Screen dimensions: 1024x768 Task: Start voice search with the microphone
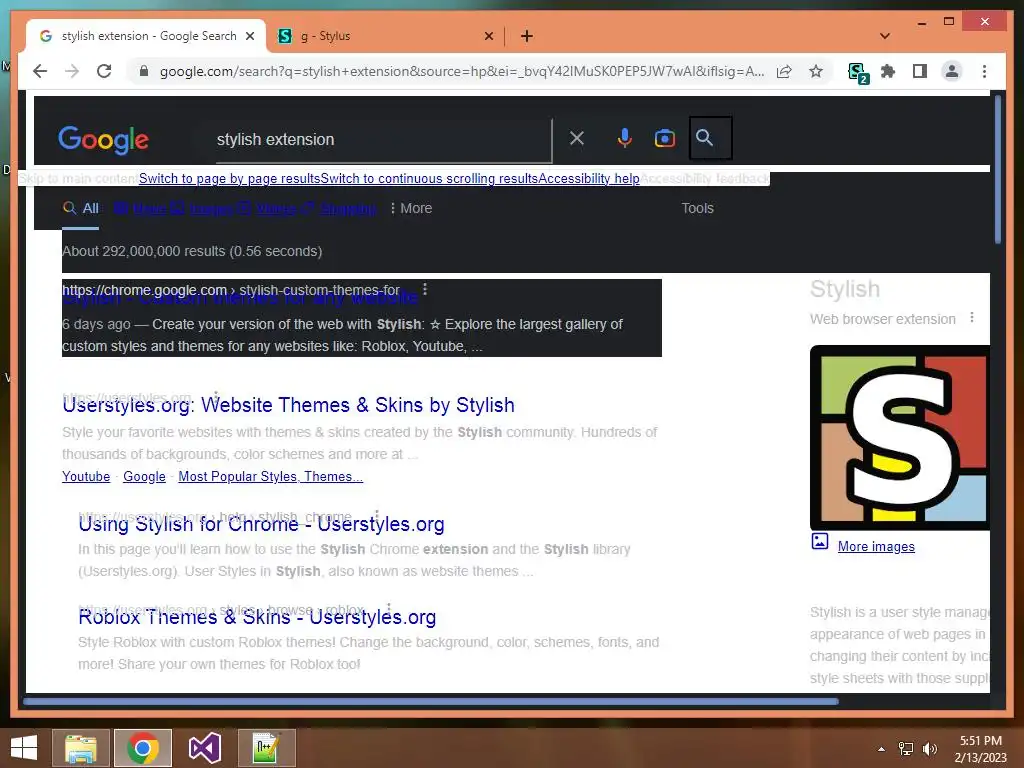[624, 138]
